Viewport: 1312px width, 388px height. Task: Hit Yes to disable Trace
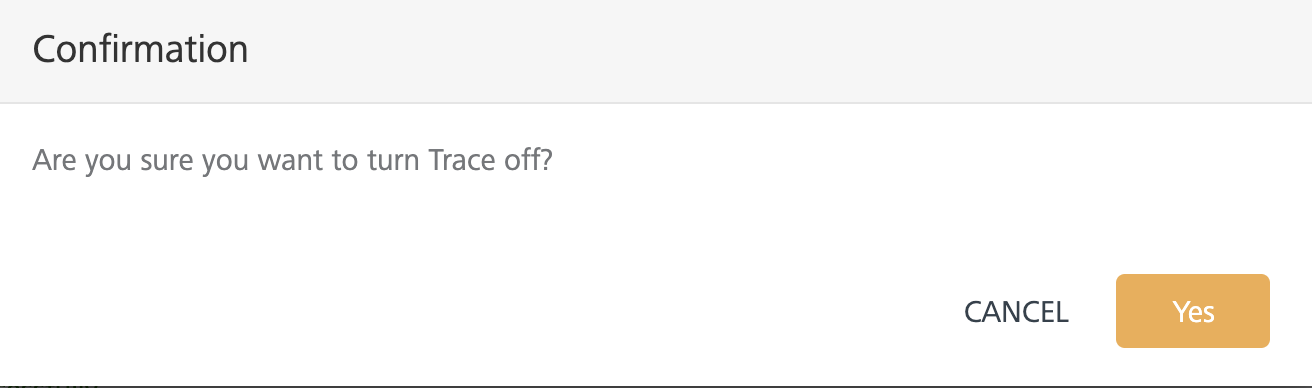pyautogui.click(x=1192, y=311)
